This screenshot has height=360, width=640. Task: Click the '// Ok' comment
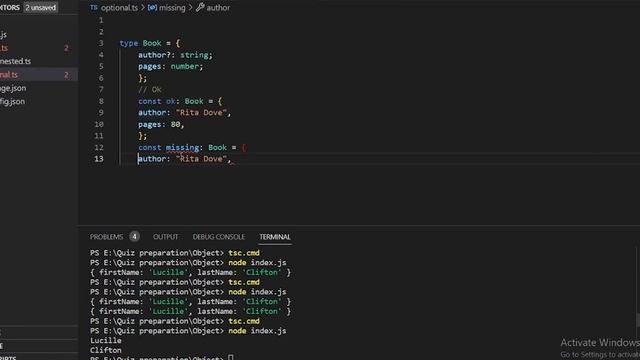(150, 89)
